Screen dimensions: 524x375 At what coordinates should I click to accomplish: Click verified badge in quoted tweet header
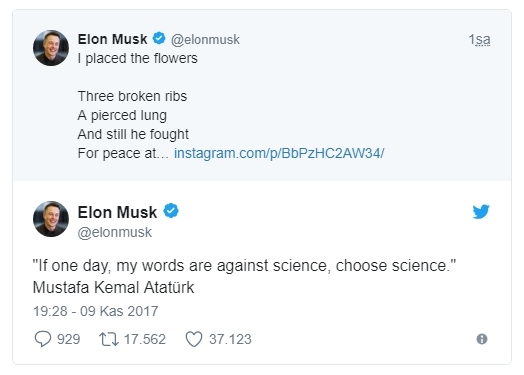(159, 38)
